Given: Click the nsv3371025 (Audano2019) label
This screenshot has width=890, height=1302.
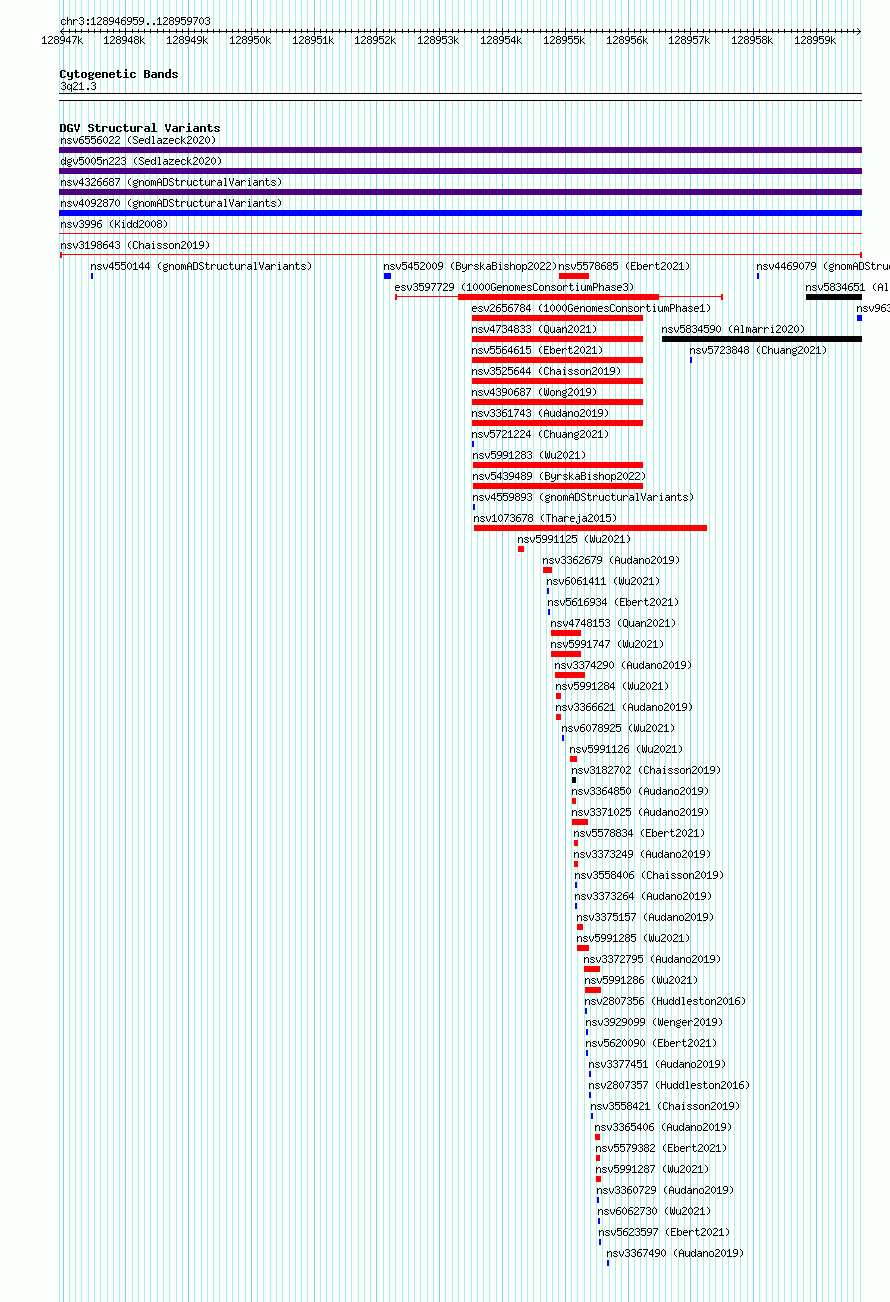Looking at the screenshot, I should tap(640, 812).
